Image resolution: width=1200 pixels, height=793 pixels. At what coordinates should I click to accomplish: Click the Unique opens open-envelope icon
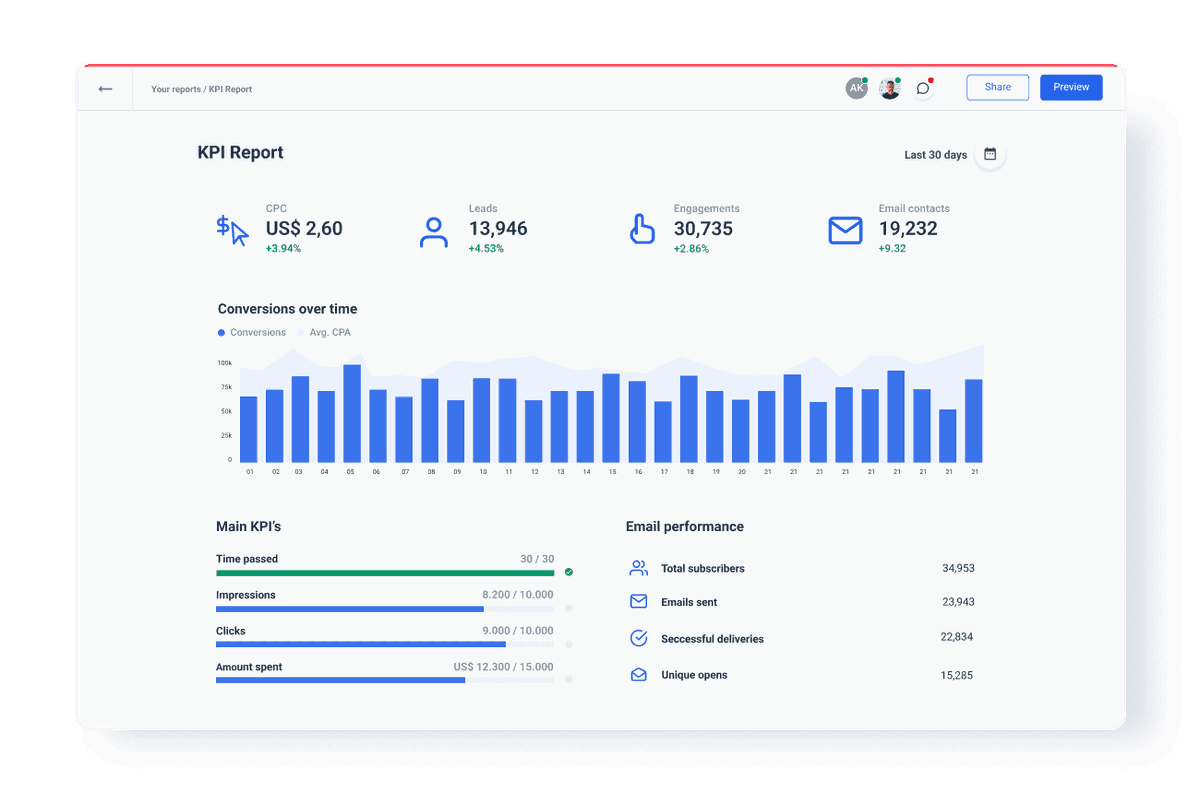coord(639,674)
